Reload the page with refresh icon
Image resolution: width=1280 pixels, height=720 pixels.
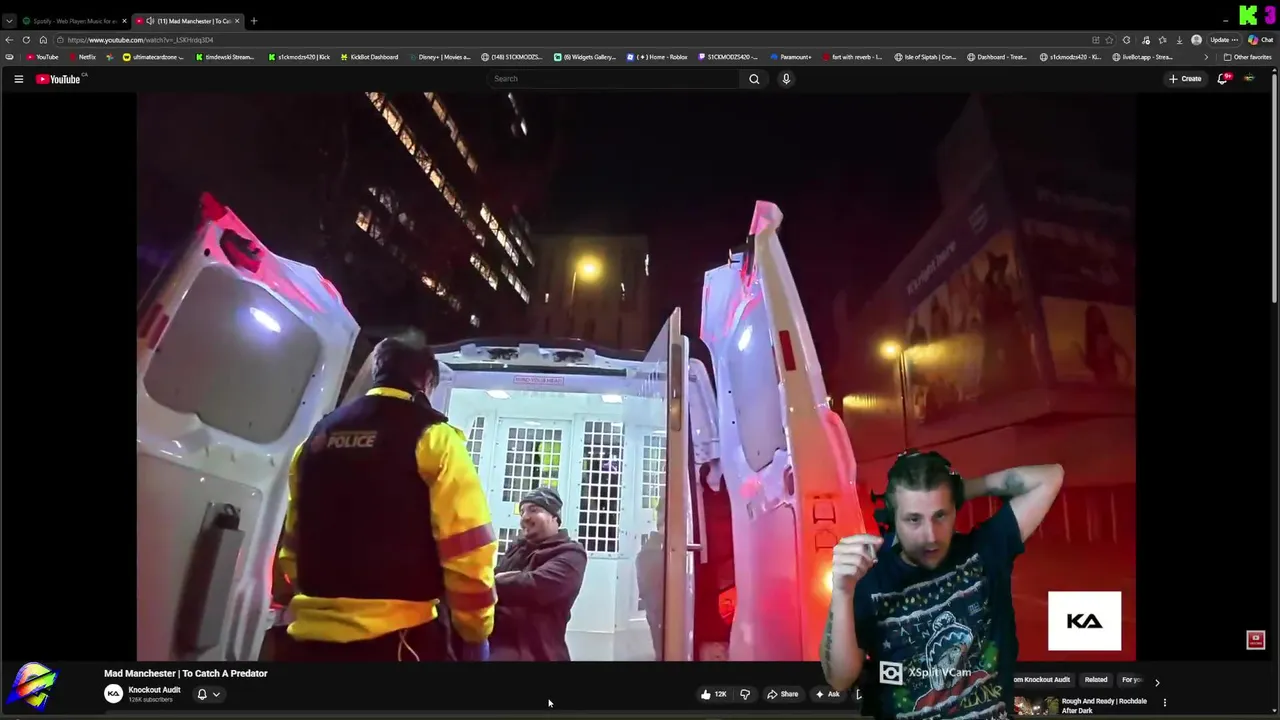pos(26,40)
